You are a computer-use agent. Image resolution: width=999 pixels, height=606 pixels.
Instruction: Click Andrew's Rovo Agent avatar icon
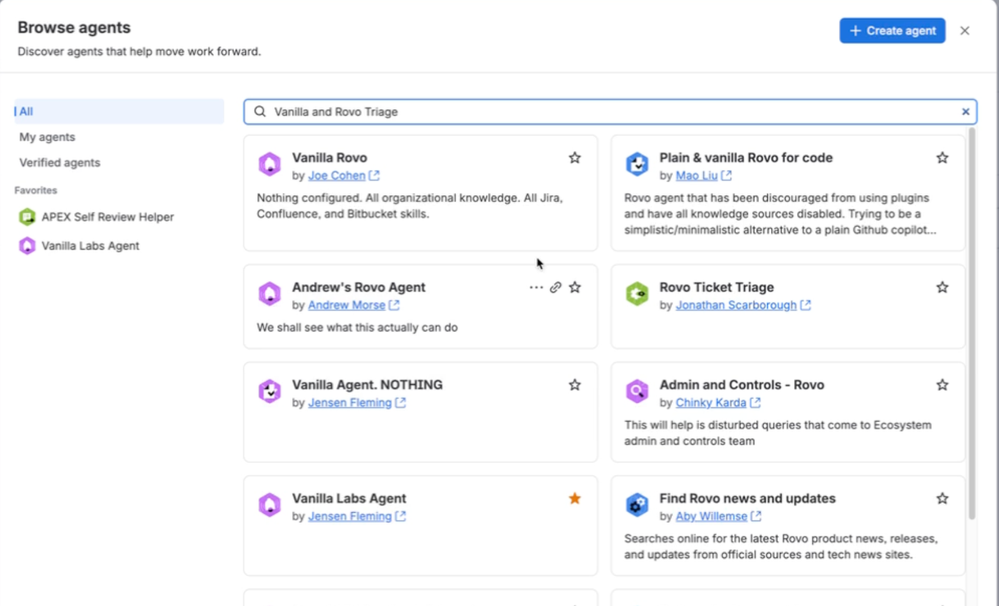click(x=270, y=294)
